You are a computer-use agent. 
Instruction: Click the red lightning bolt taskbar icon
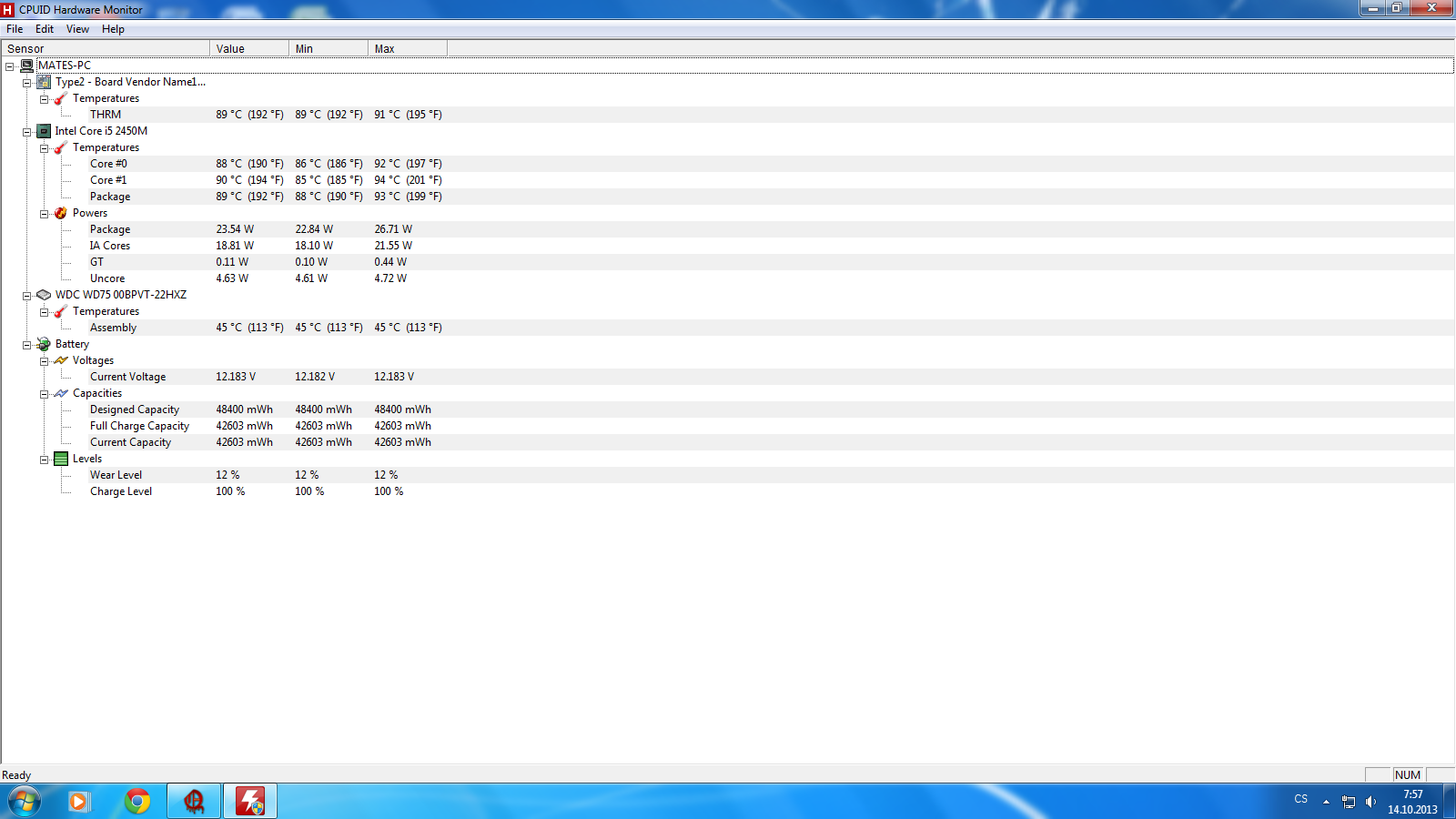click(250, 802)
